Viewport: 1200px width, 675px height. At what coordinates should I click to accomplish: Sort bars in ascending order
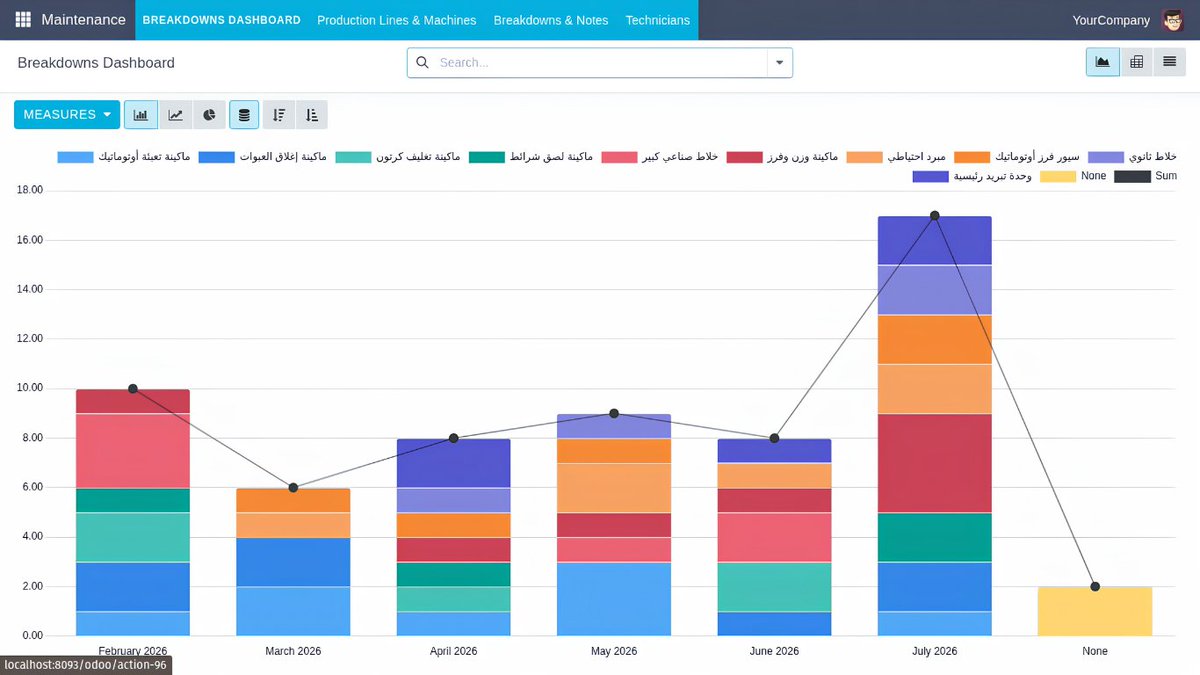point(312,115)
